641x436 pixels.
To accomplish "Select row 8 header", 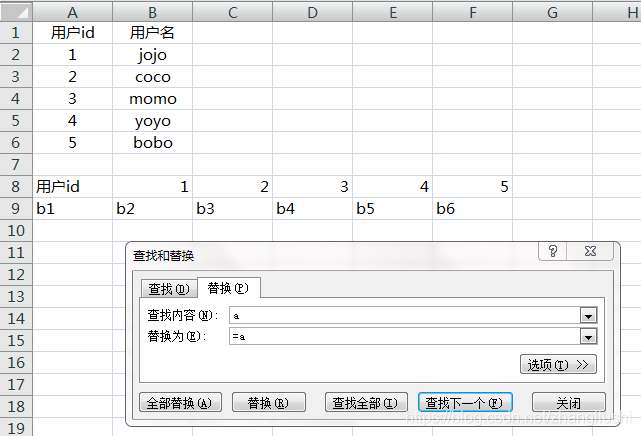I will point(16,187).
